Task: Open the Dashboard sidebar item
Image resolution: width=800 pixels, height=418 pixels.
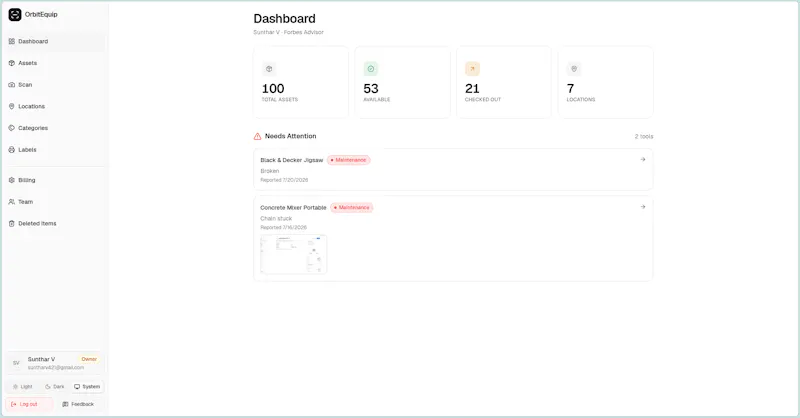Action: pyautogui.click(x=55, y=41)
